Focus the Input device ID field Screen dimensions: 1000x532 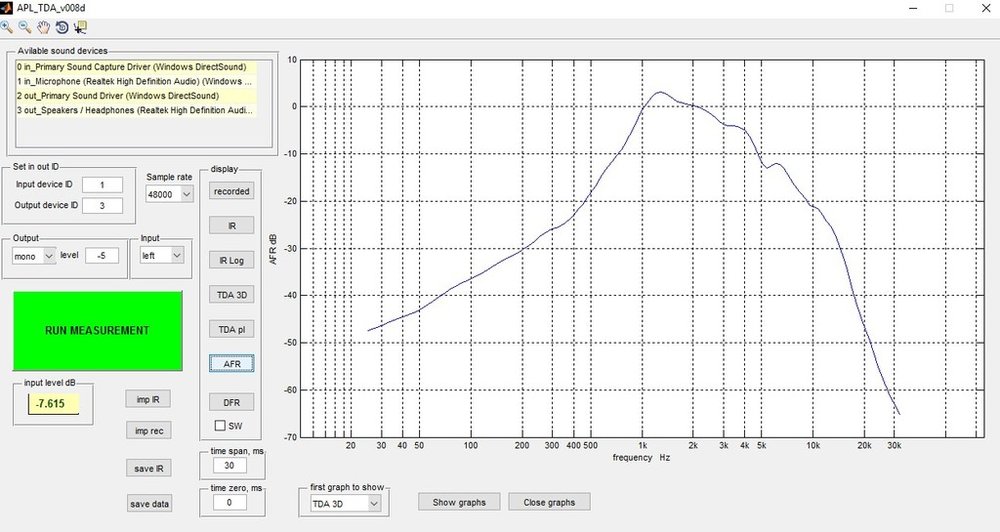click(102, 185)
